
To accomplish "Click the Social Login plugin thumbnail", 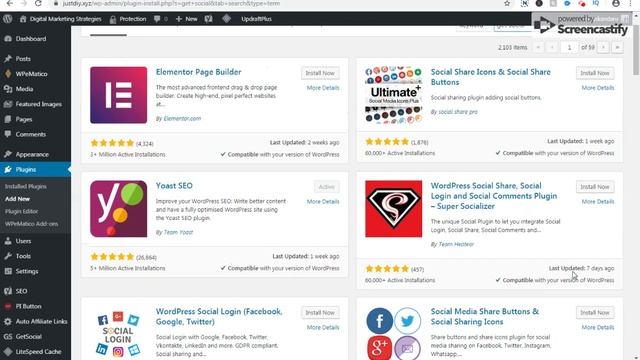I will (118, 333).
